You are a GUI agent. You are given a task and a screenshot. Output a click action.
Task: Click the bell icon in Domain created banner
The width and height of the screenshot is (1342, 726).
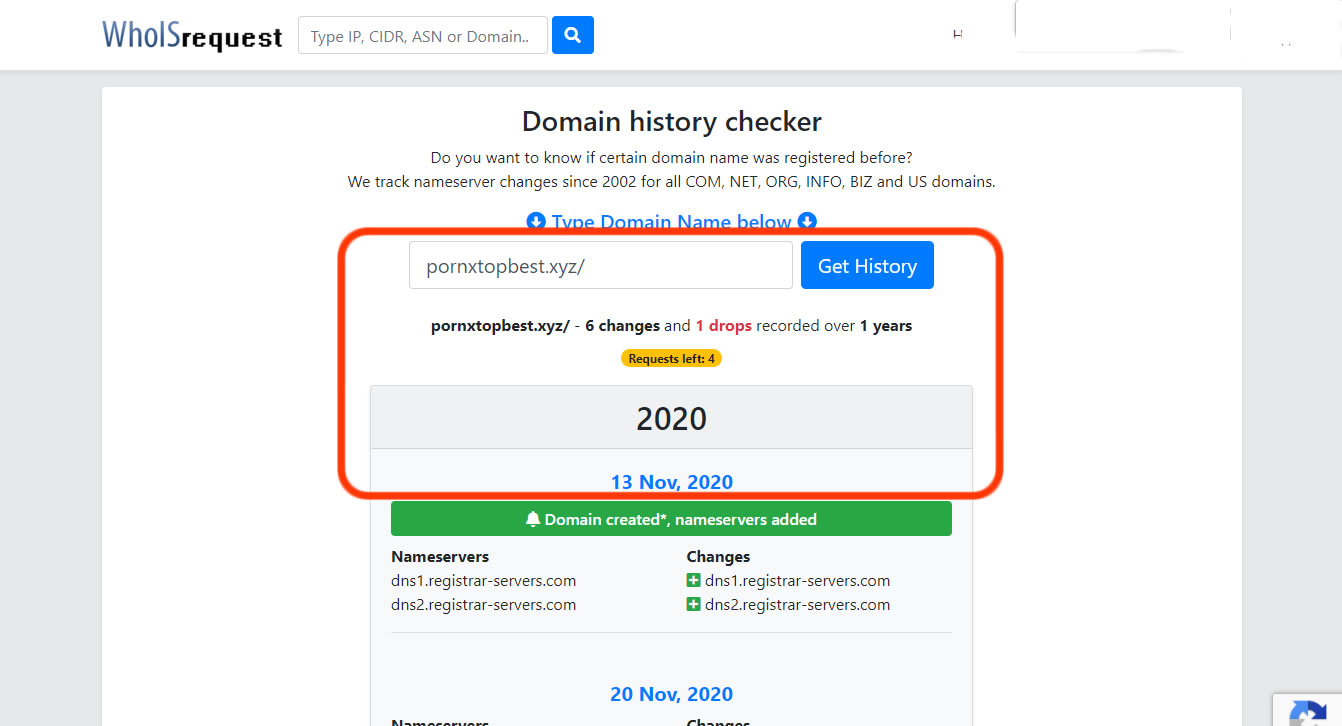click(533, 519)
